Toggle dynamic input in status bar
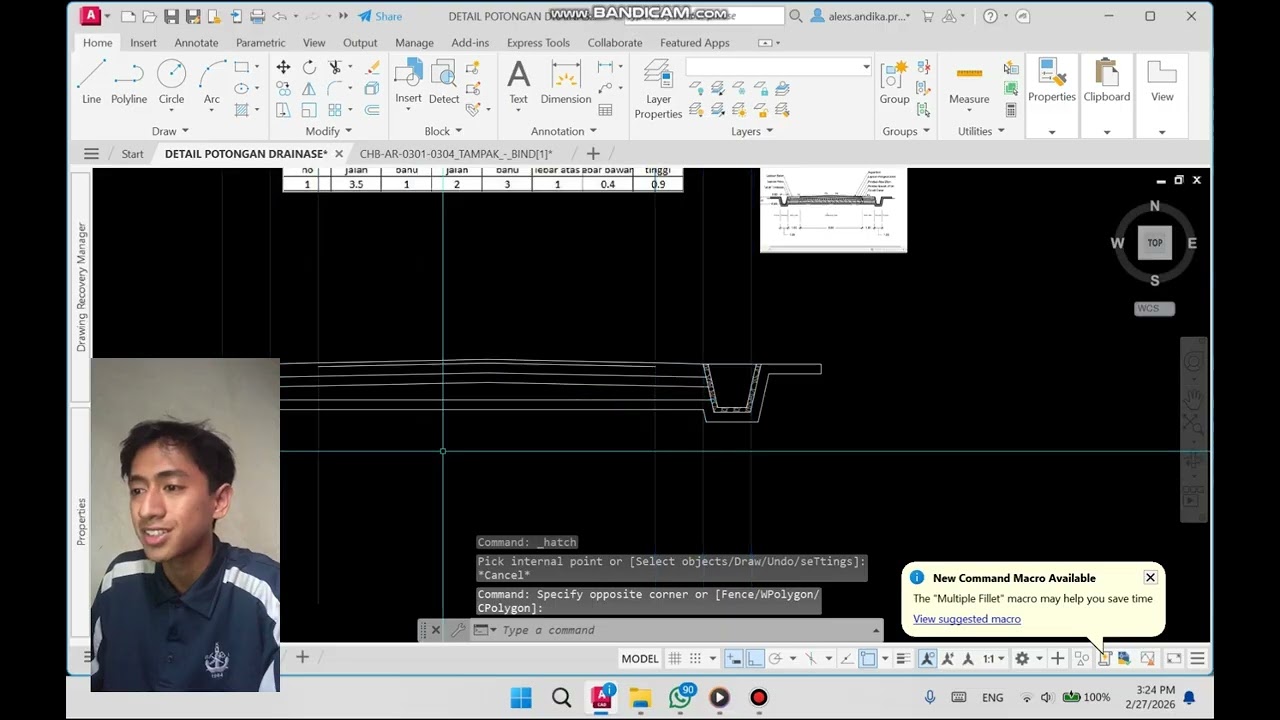1280x720 pixels. click(733, 658)
